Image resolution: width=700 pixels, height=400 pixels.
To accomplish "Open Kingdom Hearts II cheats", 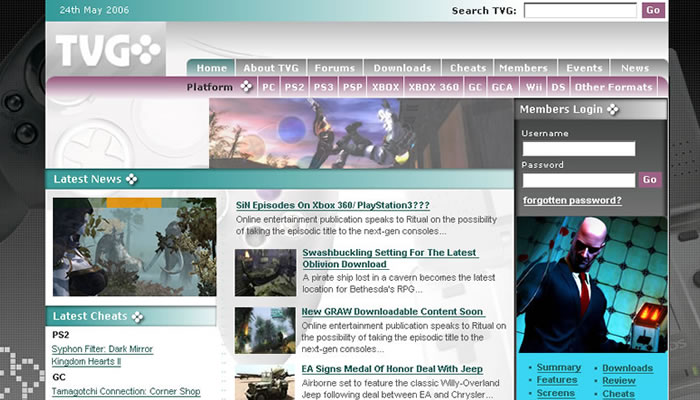I will [86, 362].
